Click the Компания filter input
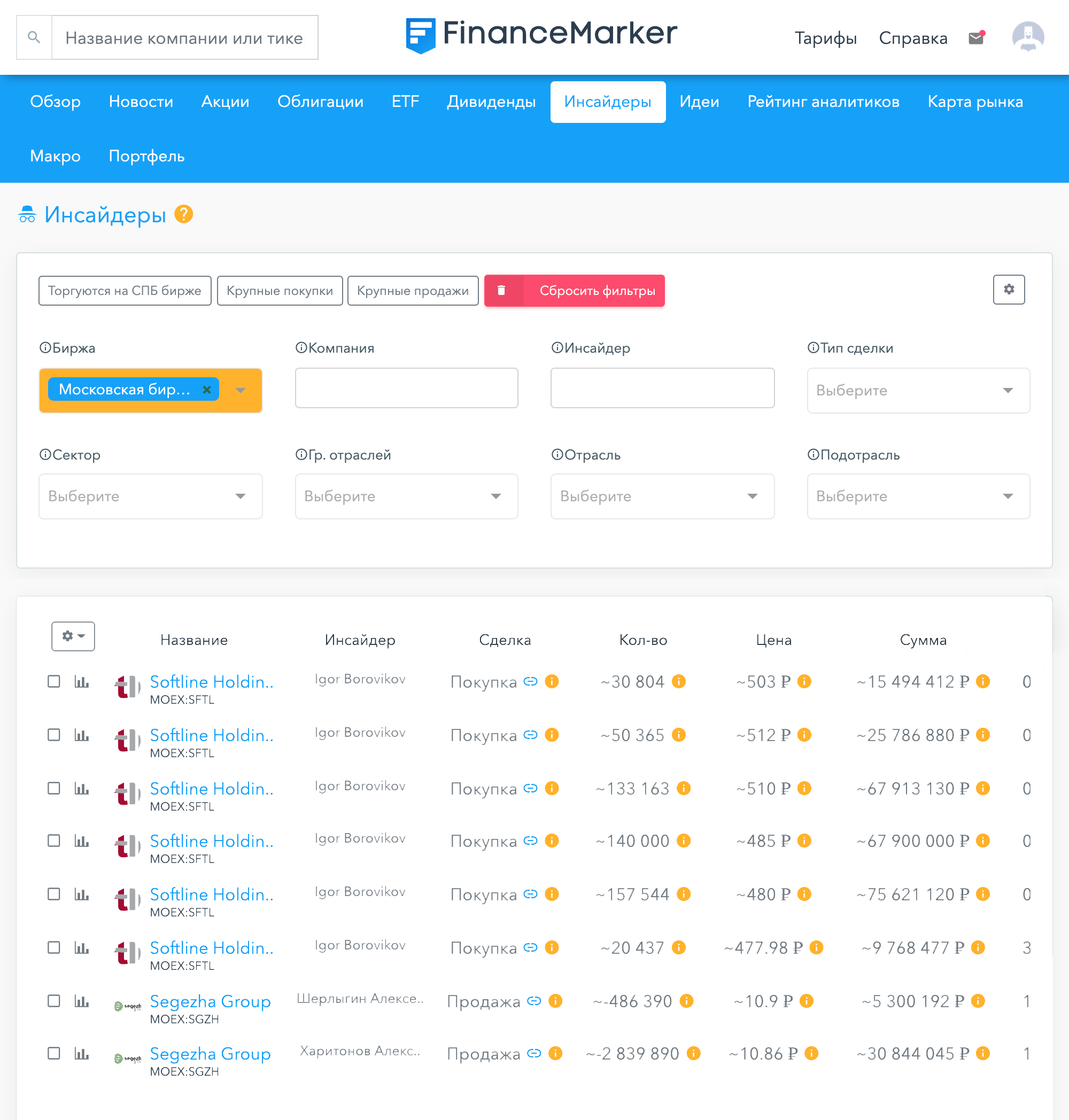The image size is (1069, 1120). 406,388
